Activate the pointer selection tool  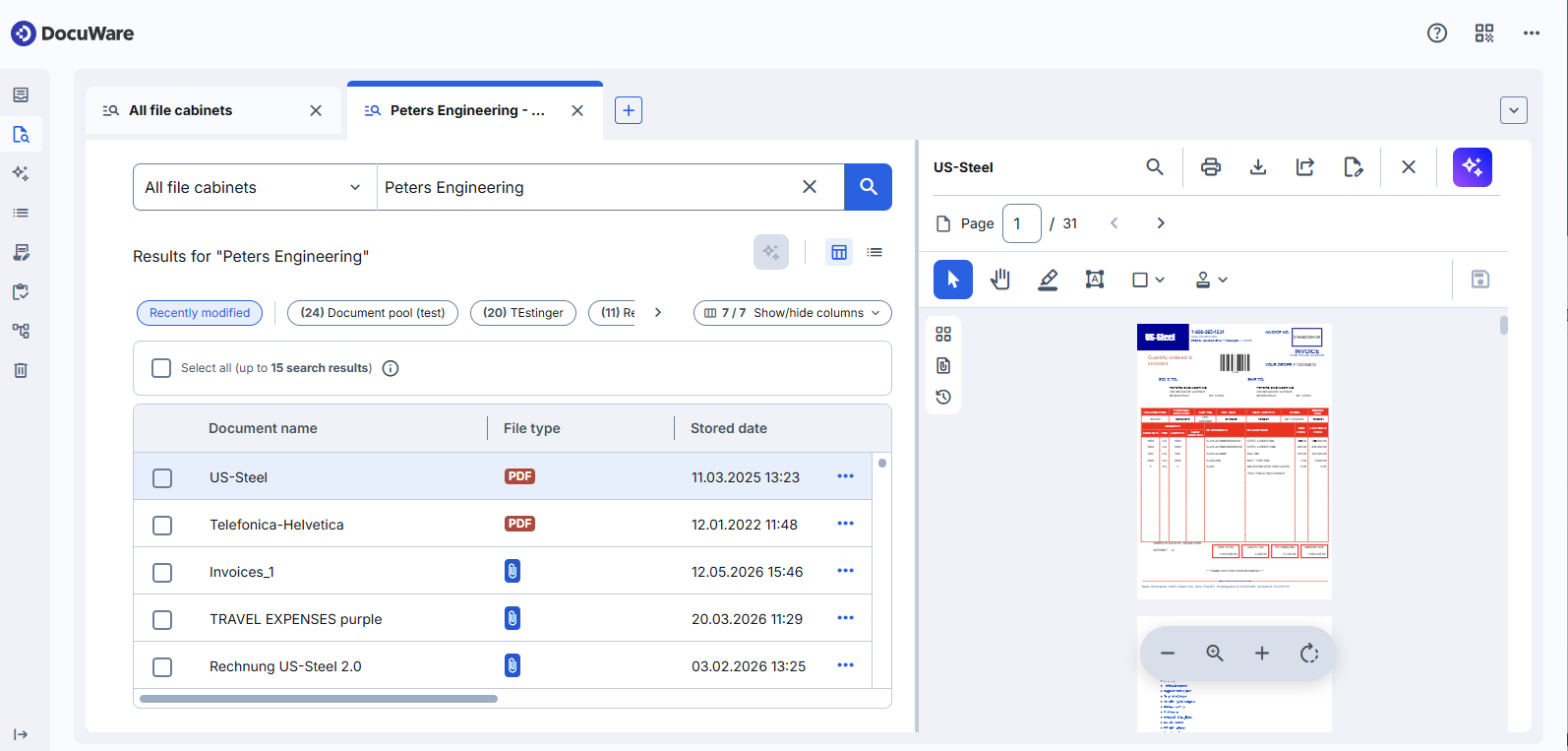coord(953,280)
